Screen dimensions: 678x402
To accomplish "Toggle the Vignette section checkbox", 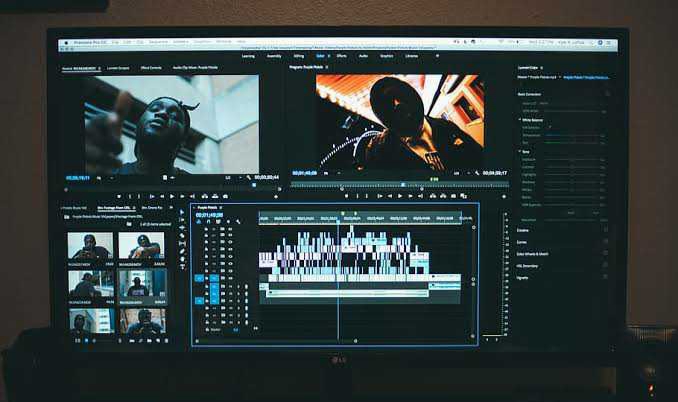I will [605, 278].
